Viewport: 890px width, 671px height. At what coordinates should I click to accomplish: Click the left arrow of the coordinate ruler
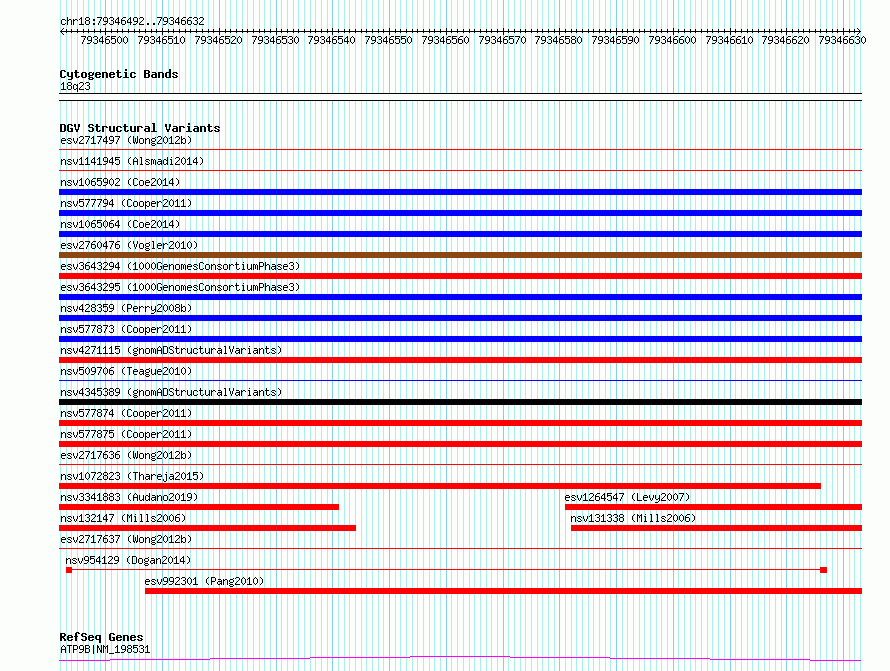pyautogui.click(x=62, y=32)
